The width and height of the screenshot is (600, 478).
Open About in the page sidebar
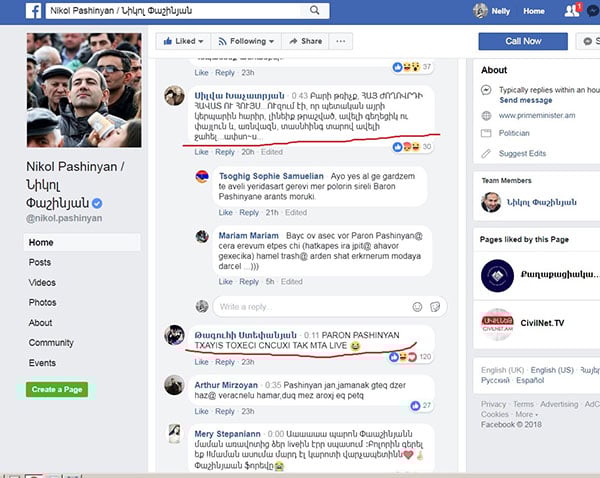pos(40,323)
